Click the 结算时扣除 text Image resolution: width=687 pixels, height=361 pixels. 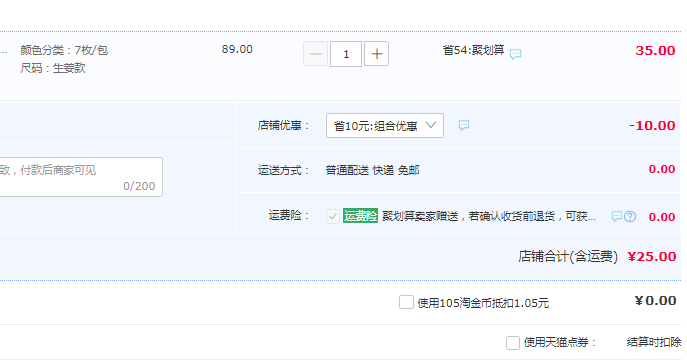click(654, 342)
